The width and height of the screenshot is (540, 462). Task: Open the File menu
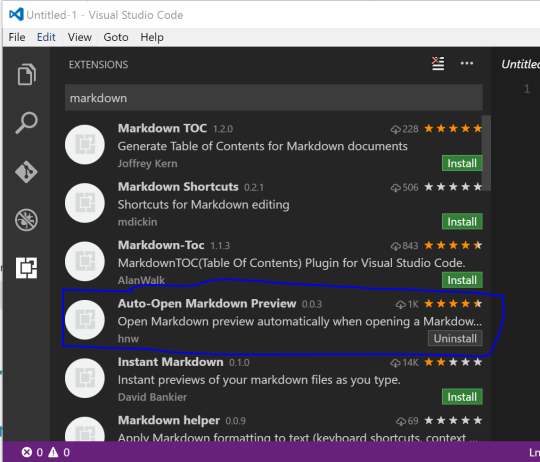click(17, 37)
